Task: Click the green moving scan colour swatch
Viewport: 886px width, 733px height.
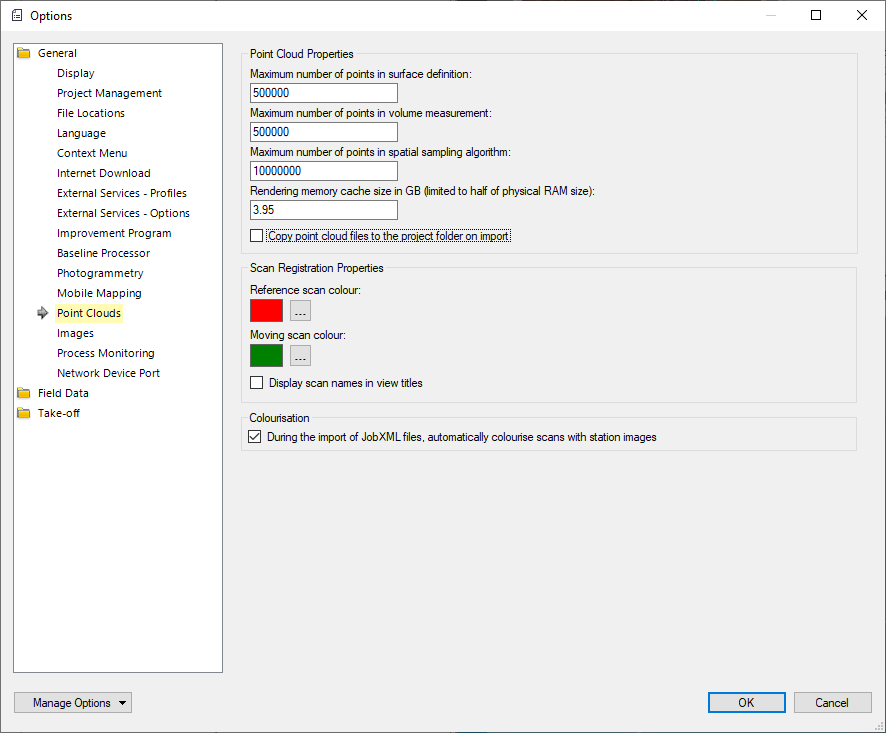Action: (266, 356)
